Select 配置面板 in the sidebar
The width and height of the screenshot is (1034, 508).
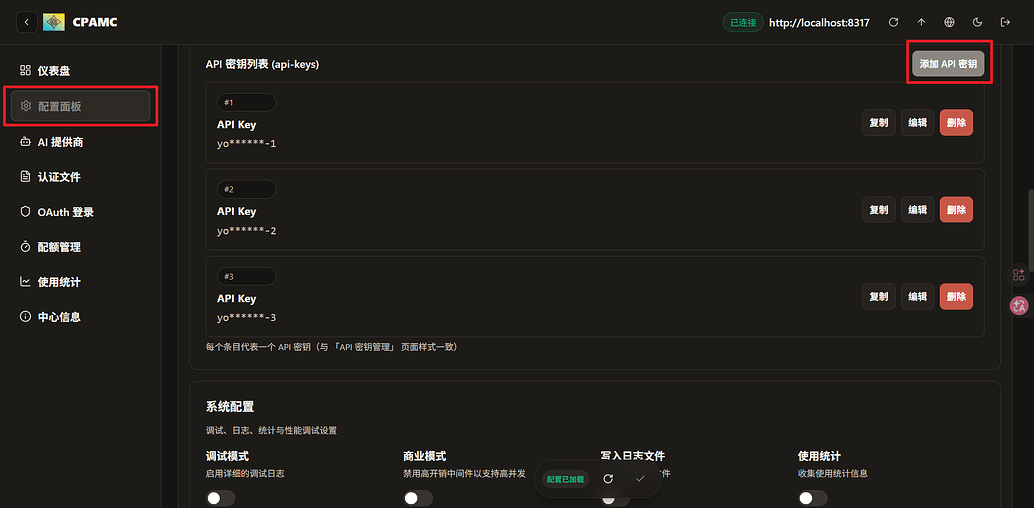coord(80,106)
